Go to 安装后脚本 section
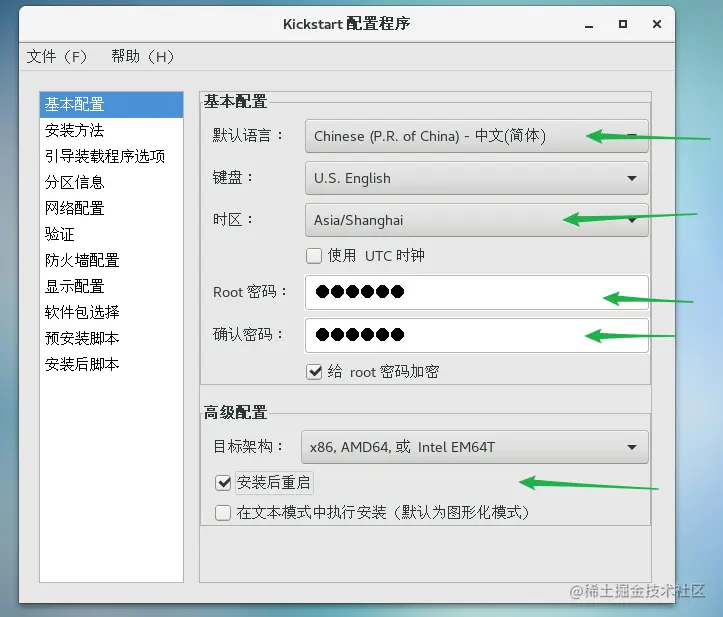Screen dimensions: 723x617 click(x=112, y=364)
